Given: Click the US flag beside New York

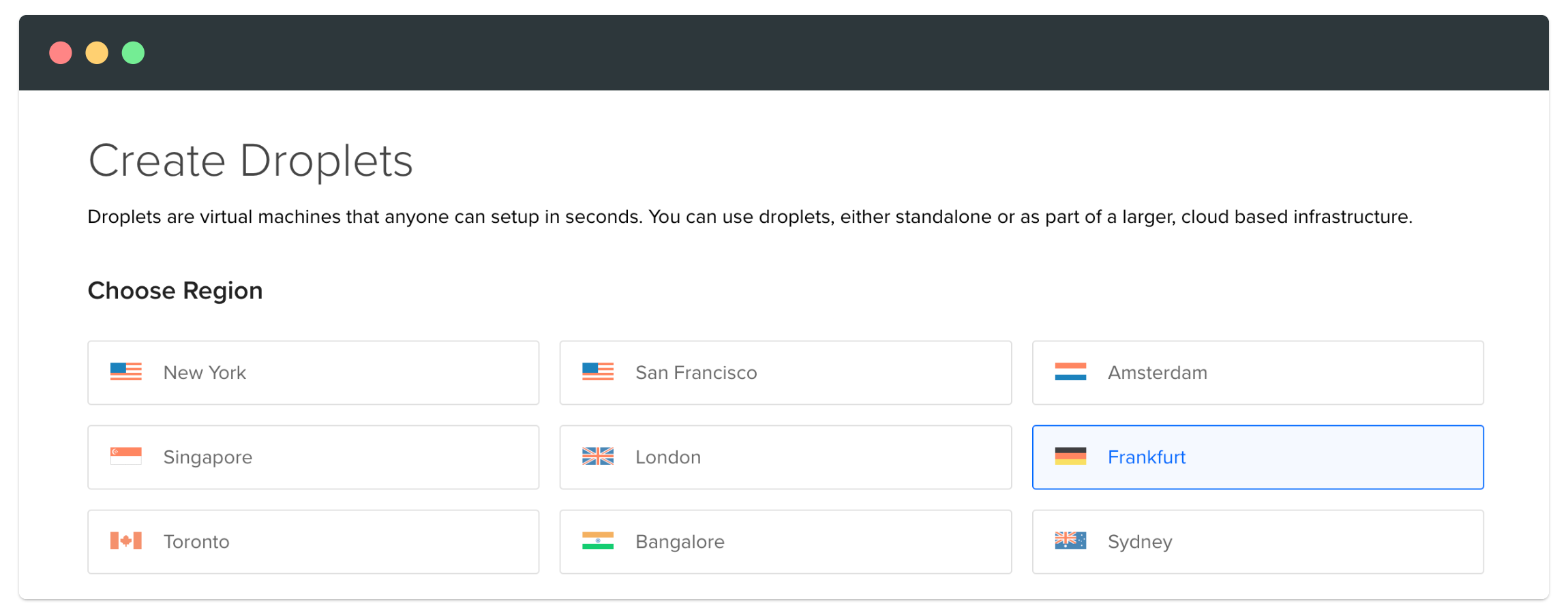Looking at the screenshot, I should coord(126,372).
